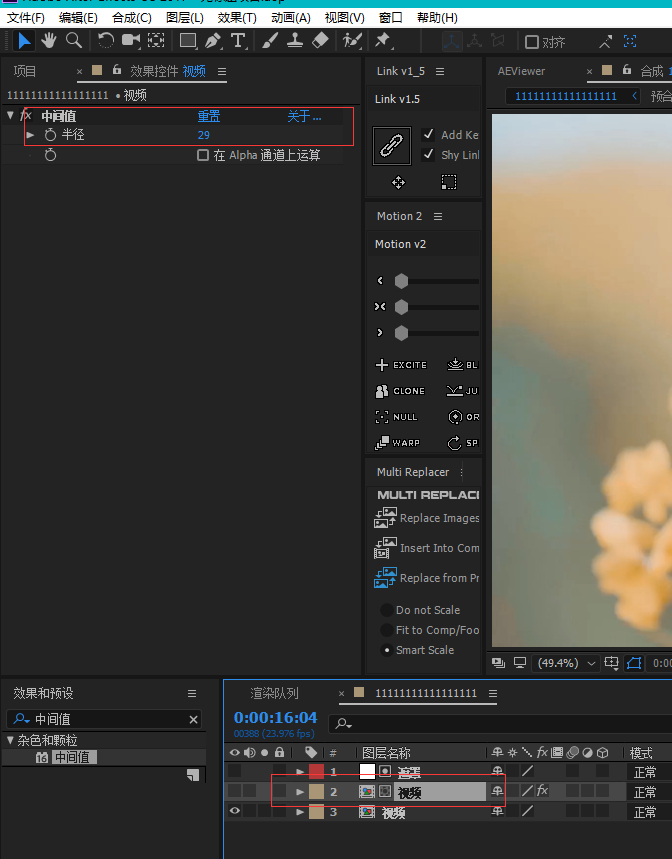Select the Rectangle shape tool
The width and height of the screenshot is (672, 859).
tap(188, 41)
